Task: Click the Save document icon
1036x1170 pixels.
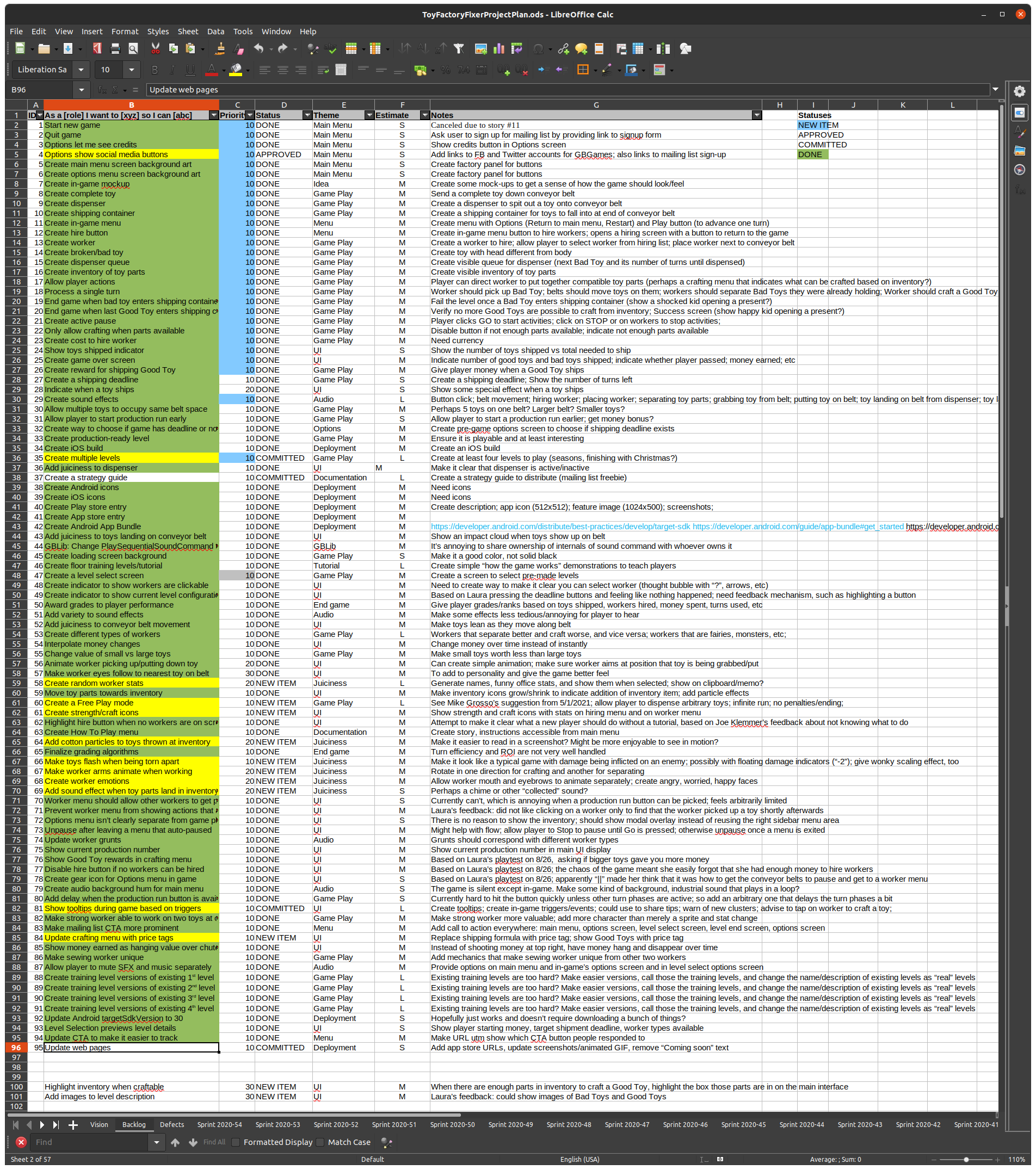Action: [67, 48]
